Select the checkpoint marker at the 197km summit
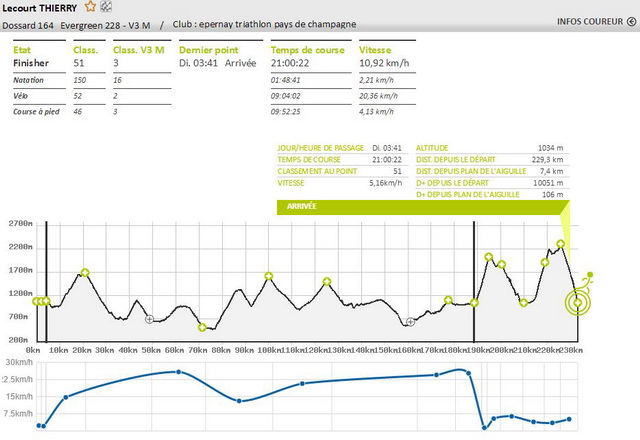The image size is (640, 440). coord(489,257)
